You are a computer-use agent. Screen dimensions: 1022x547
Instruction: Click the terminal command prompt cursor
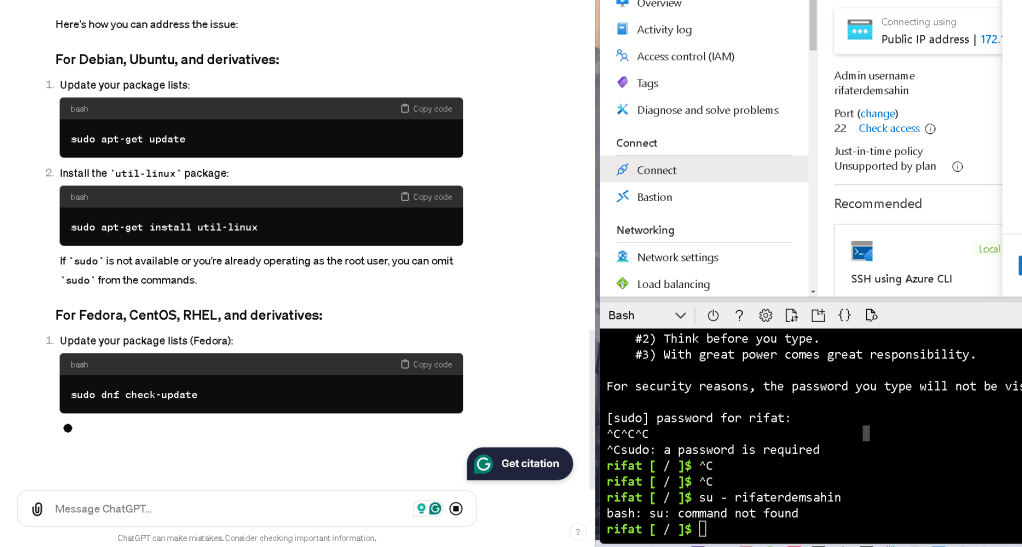(x=702, y=529)
